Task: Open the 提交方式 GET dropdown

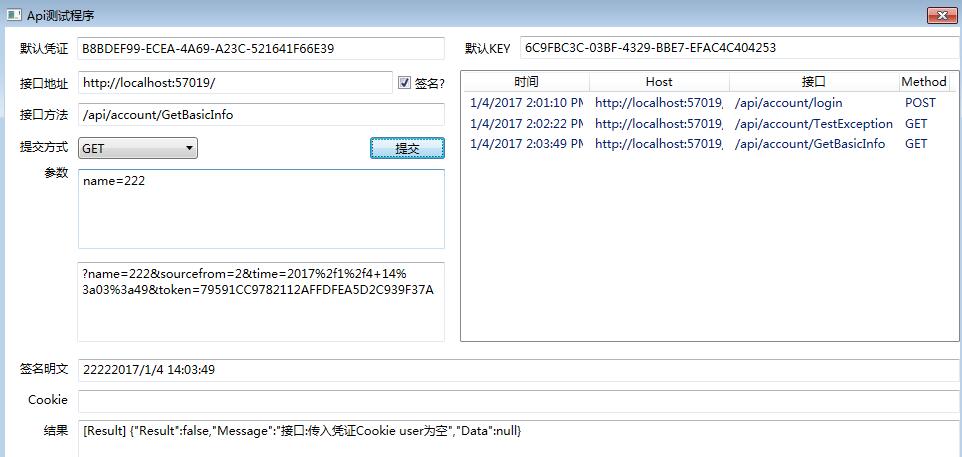Action: click(x=138, y=149)
